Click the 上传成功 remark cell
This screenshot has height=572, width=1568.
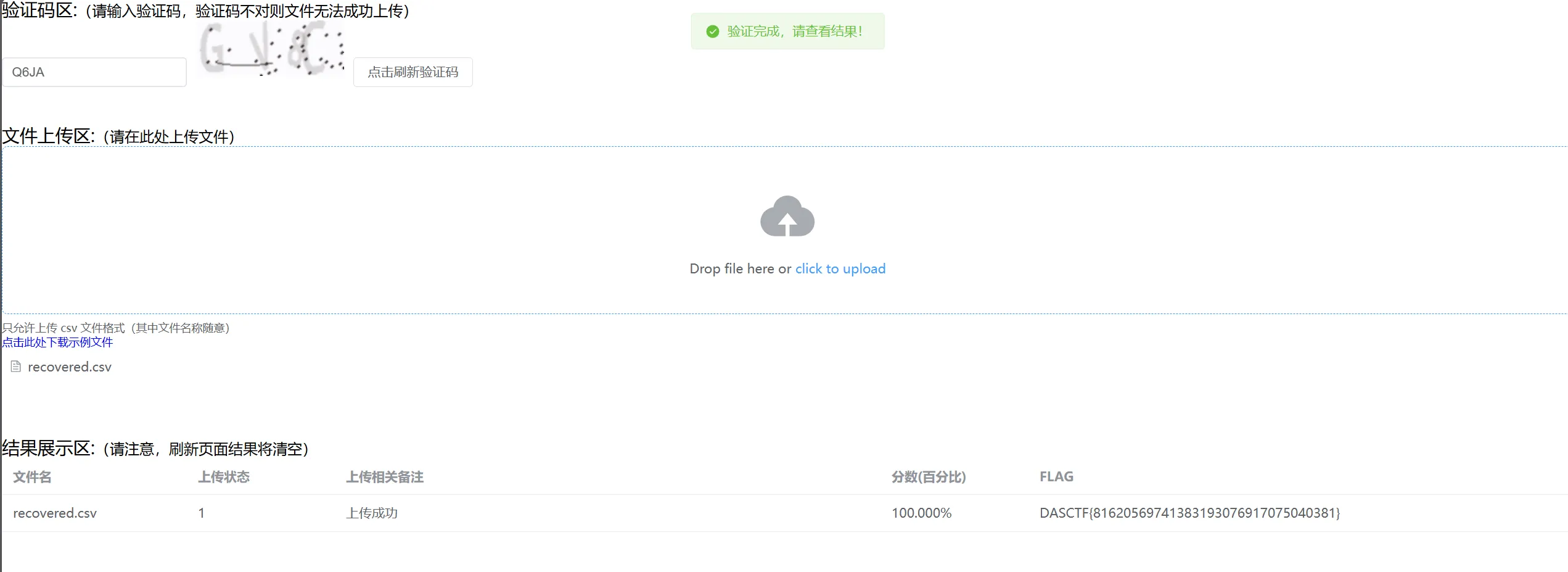coord(372,513)
